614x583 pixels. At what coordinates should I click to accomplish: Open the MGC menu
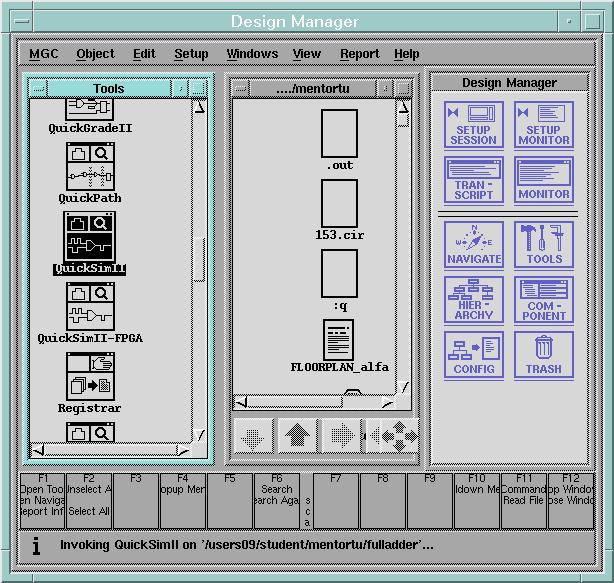point(43,54)
